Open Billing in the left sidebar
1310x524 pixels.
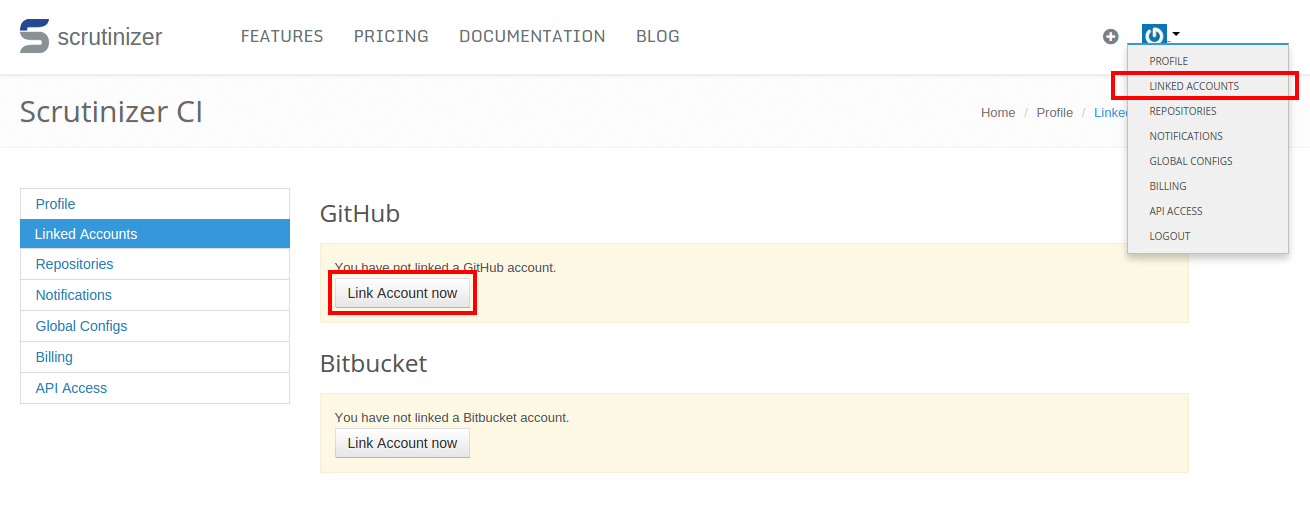coord(54,357)
